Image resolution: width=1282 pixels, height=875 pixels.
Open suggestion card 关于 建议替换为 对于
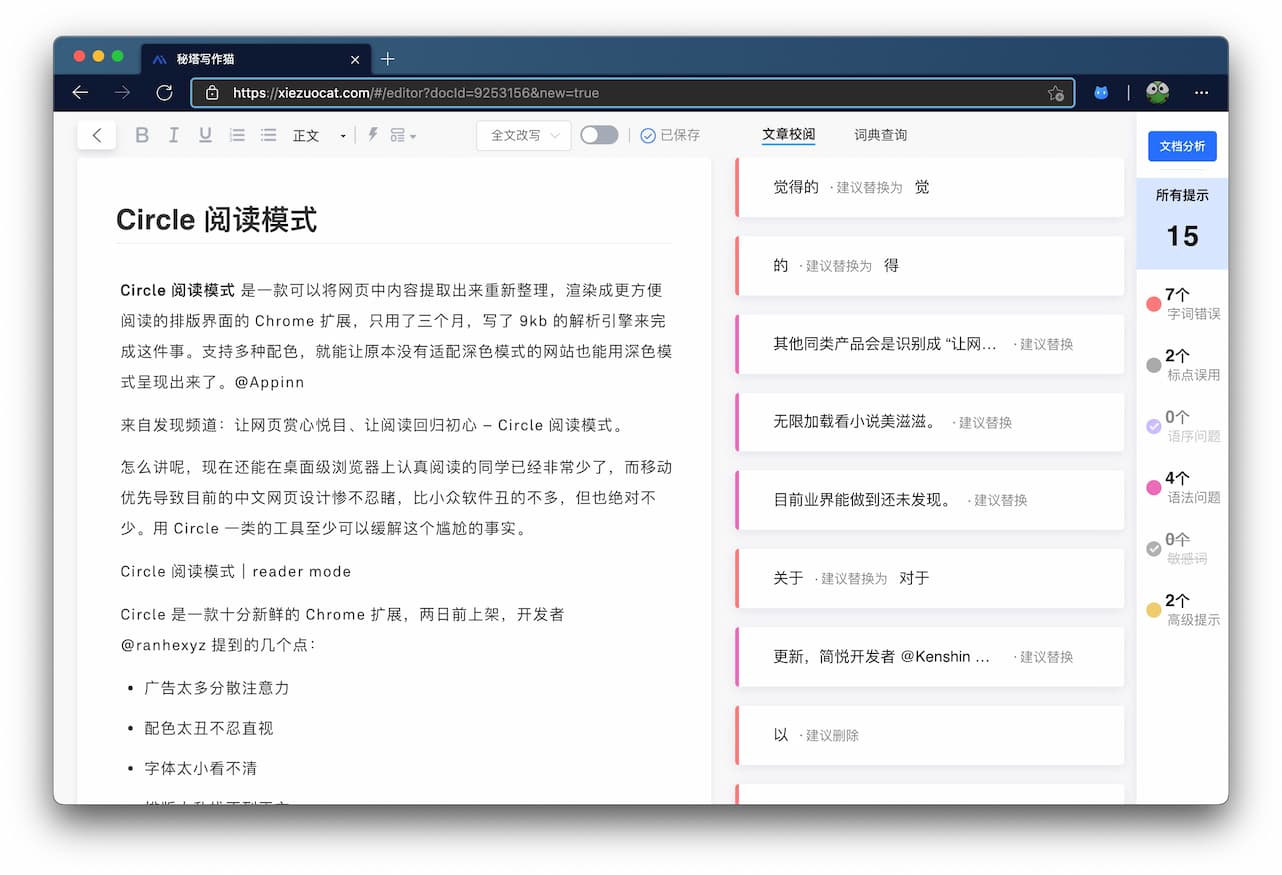point(929,578)
